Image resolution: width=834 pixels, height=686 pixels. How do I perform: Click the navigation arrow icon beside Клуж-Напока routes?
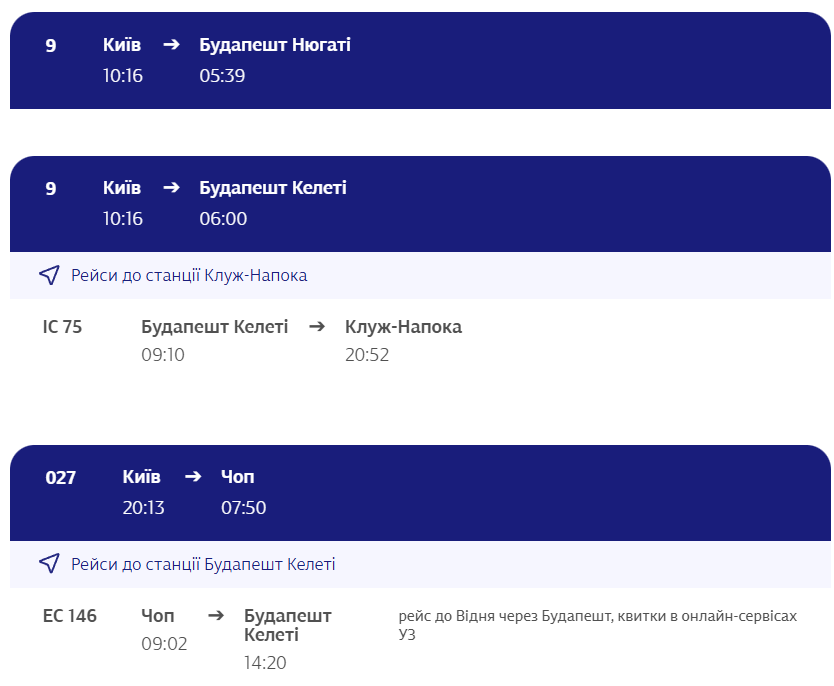click(49, 275)
